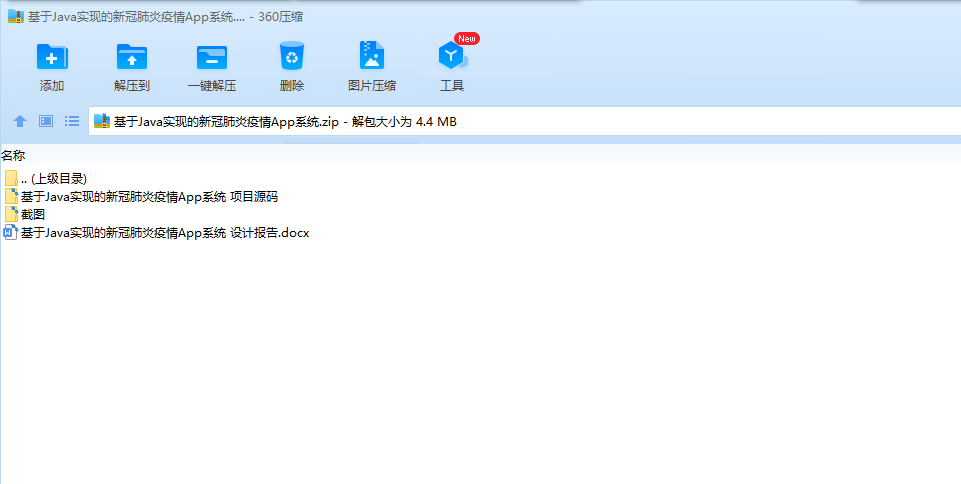Viewport: 961px width, 484px height.
Task: Open the 工具 (Tools) icon
Action: (452, 56)
